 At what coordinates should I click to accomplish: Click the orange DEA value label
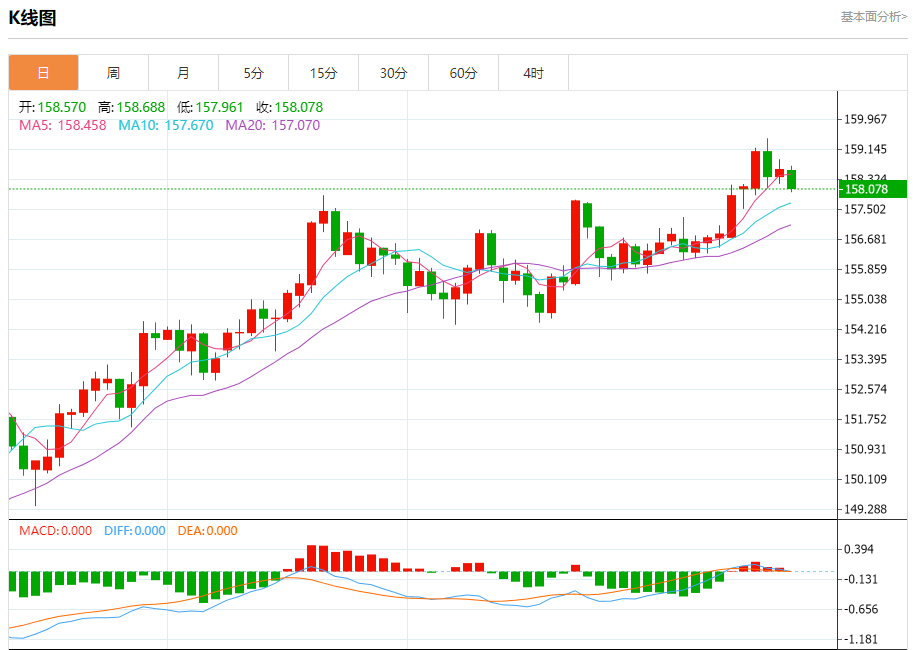(207, 531)
